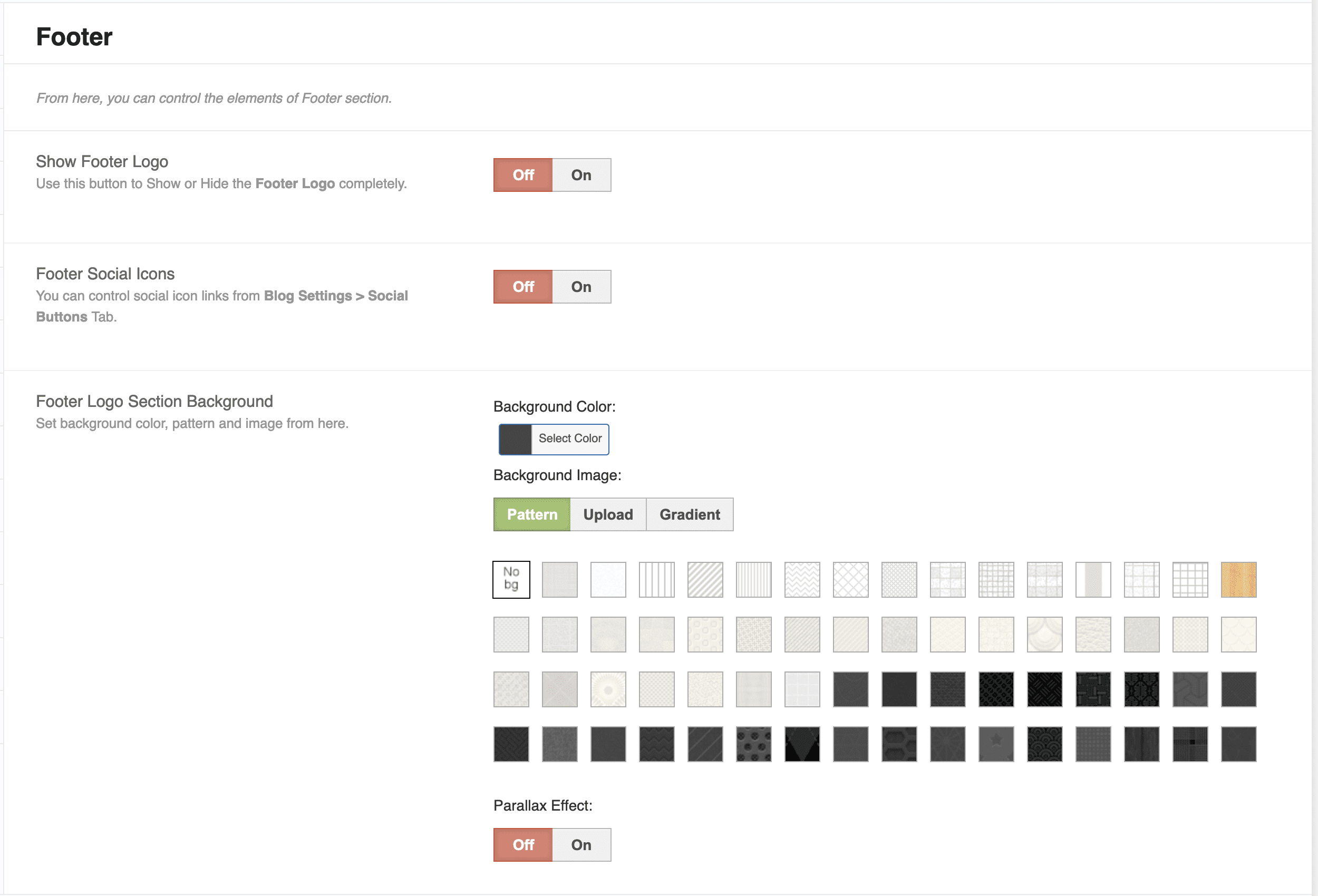
Task: Set Show Footer Logo to Off
Action: [x=523, y=174]
